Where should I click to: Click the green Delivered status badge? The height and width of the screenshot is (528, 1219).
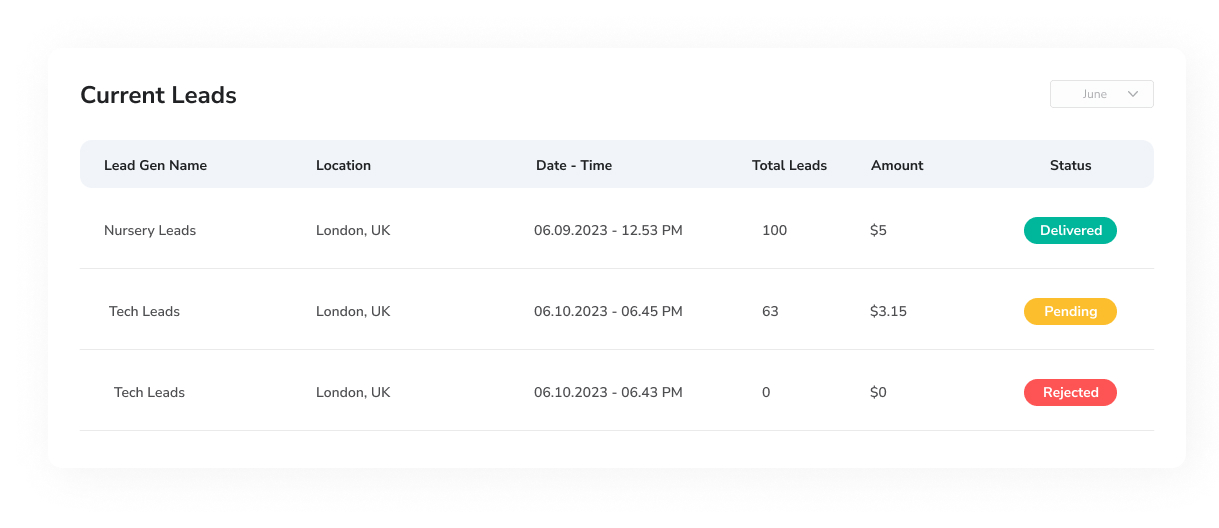coord(1070,231)
